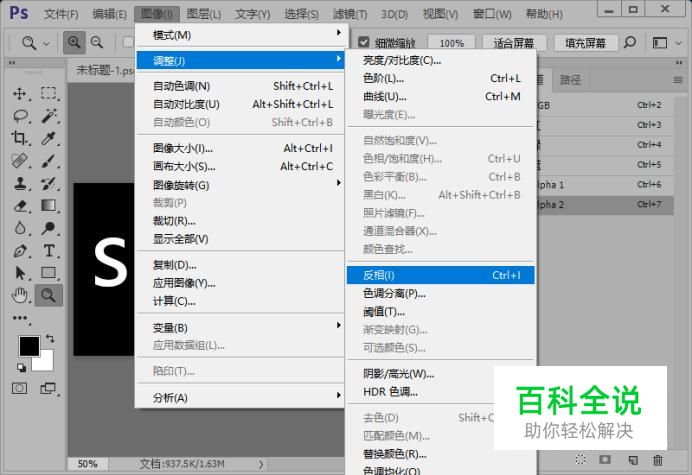
Task: Select the Move tool
Action: (19, 94)
